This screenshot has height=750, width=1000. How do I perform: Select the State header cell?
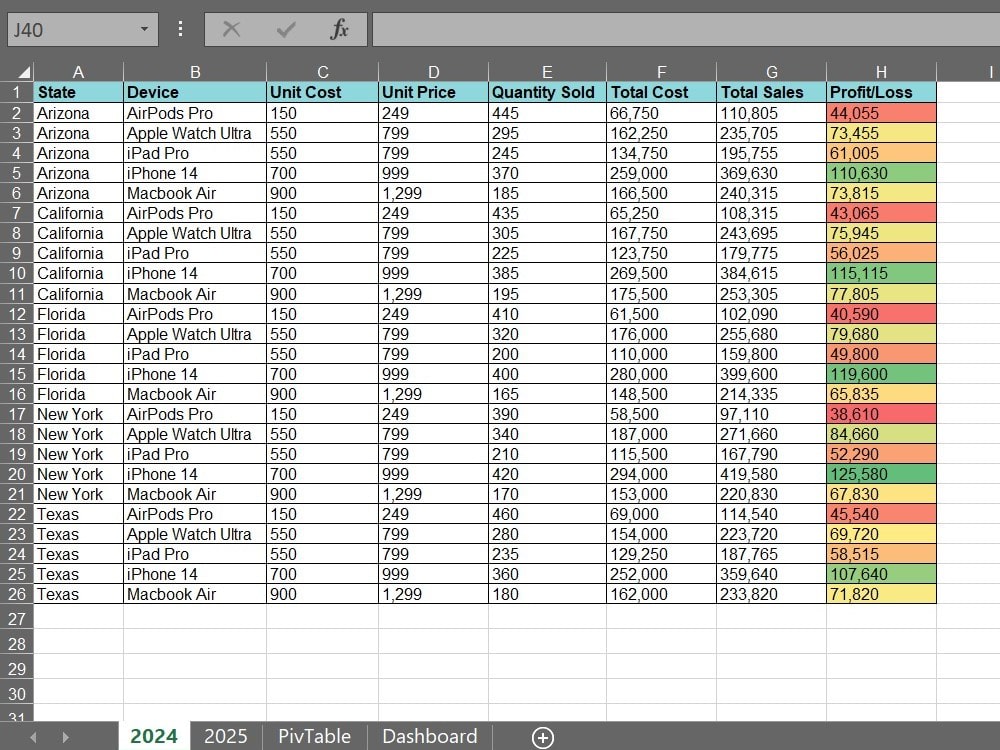point(78,92)
